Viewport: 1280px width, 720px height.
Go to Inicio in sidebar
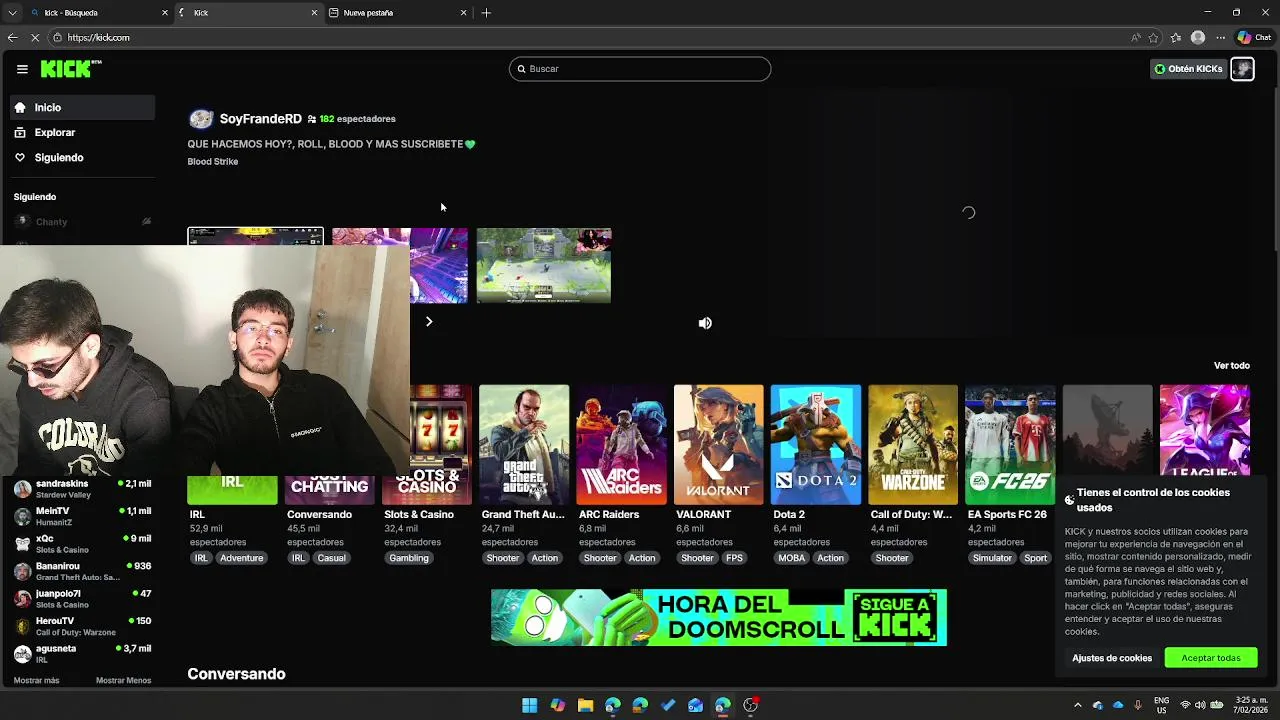(83, 107)
